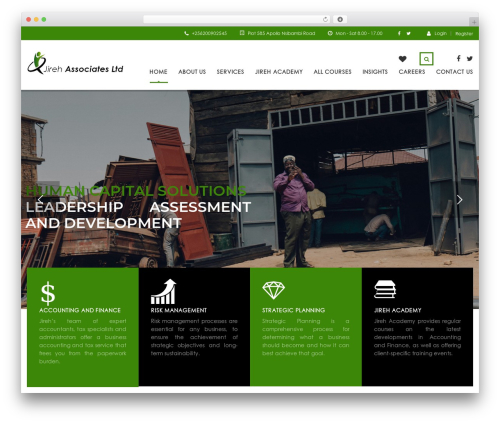The image size is (500, 423).
Task: Open Facebook icon beside the search box
Action: [459, 58]
